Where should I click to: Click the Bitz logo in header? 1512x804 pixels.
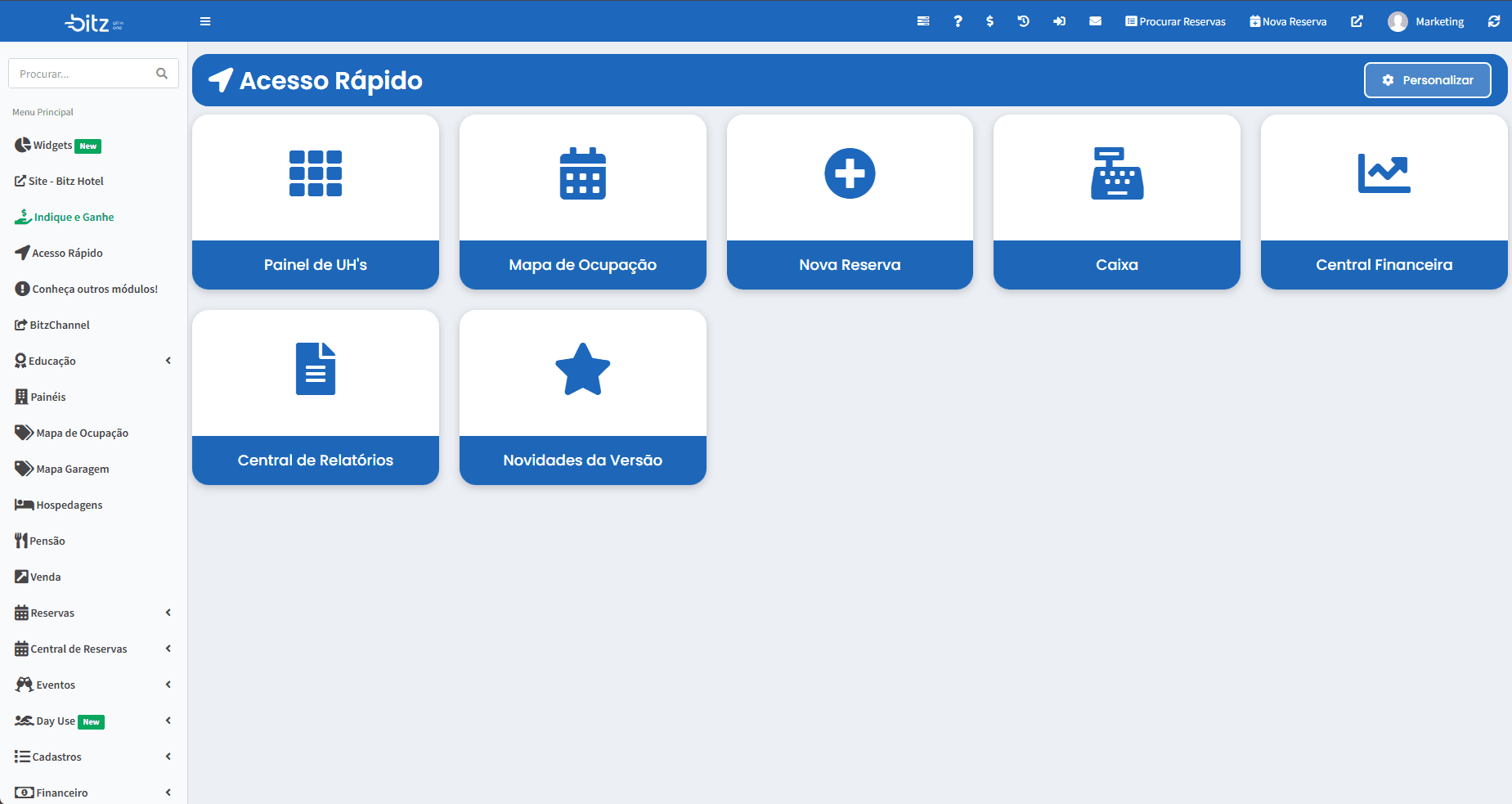pos(94,22)
